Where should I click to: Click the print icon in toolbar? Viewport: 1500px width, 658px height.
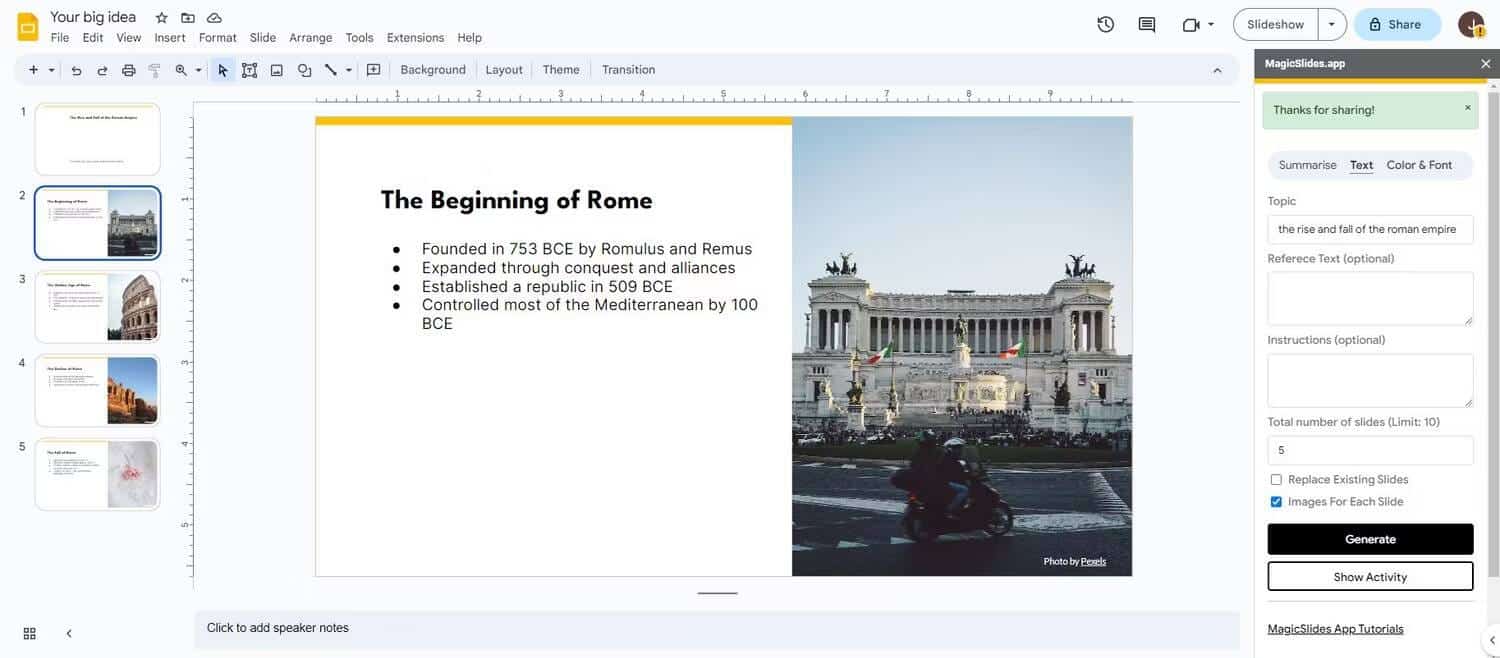(128, 70)
